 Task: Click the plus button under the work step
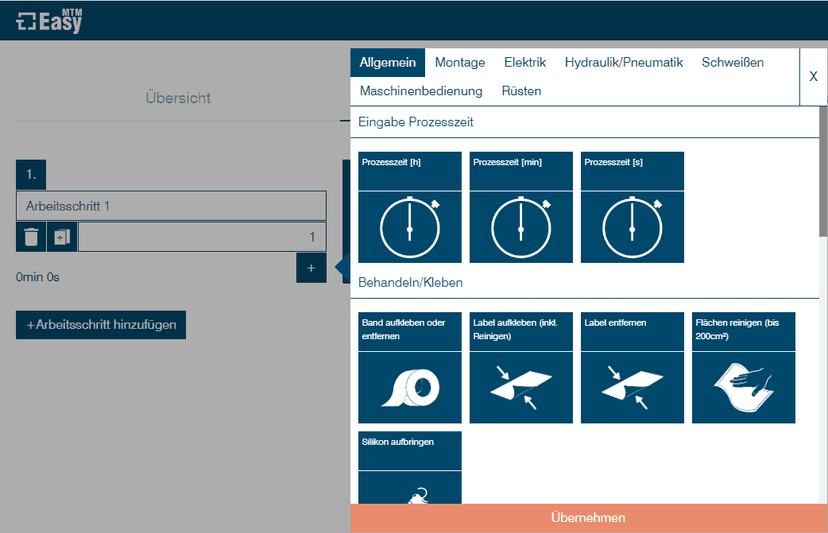click(x=311, y=268)
